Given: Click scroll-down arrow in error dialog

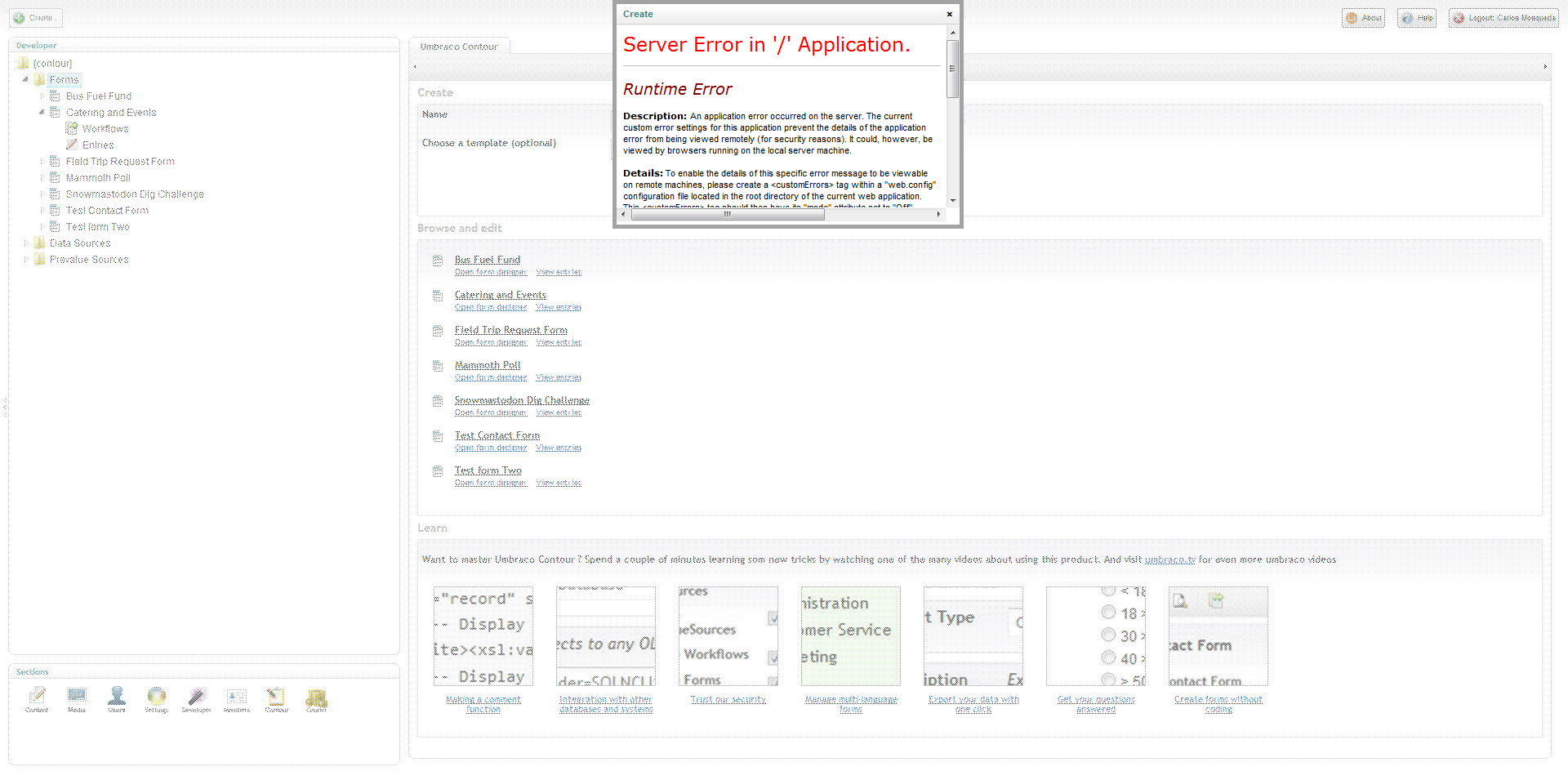Looking at the screenshot, I should click(952, 200).
